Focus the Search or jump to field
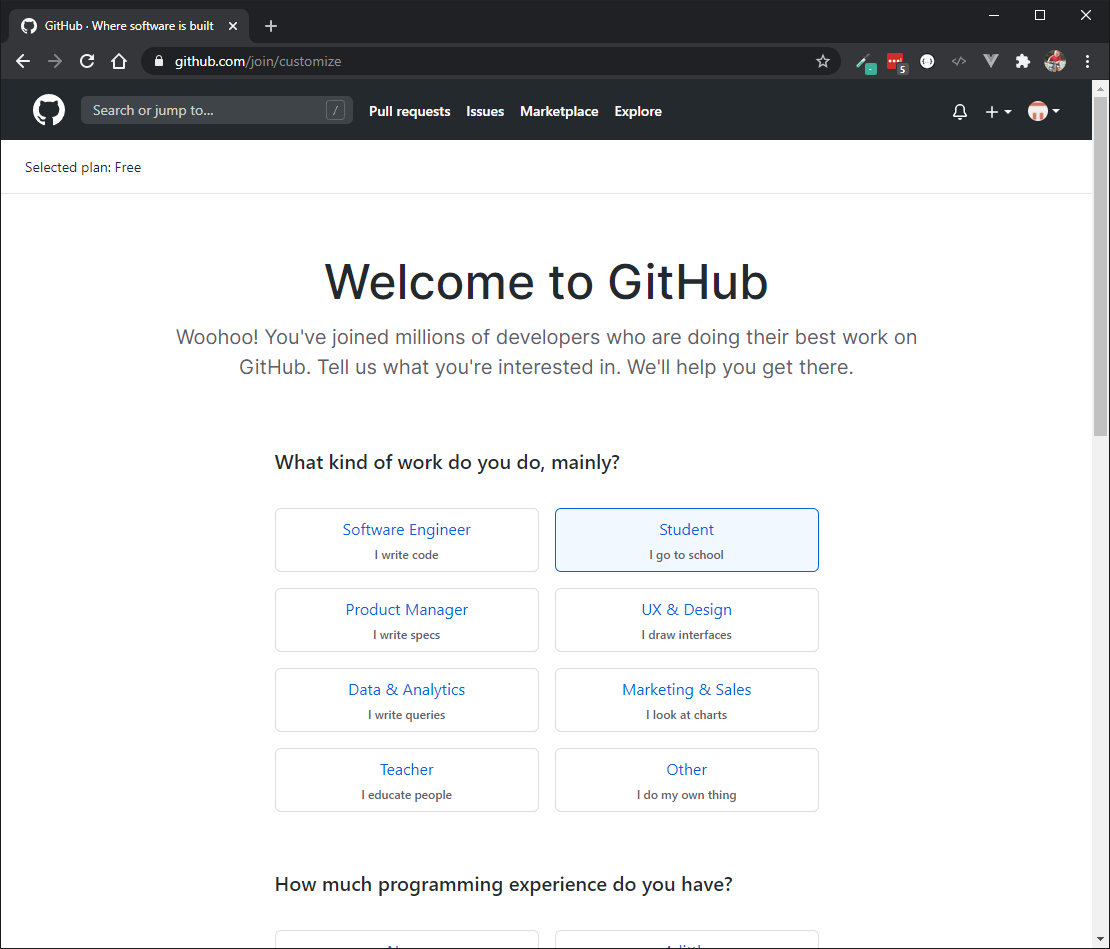Image resolution: width=1110 pixels, height=949 pixels. 217,110
